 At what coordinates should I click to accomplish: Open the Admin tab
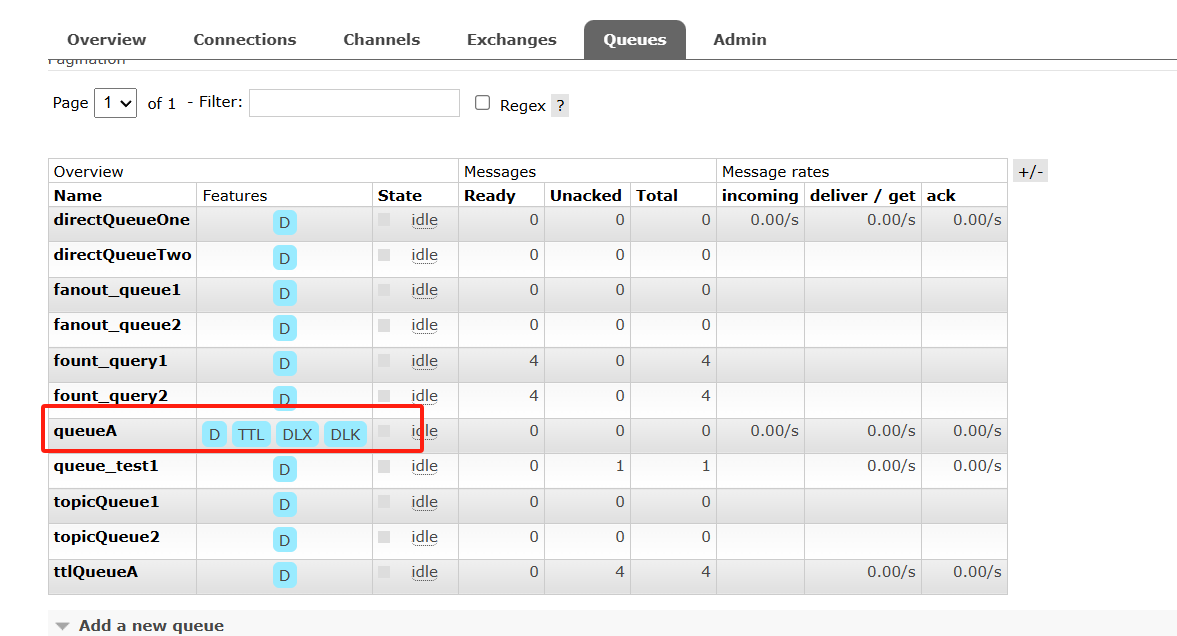click(739, 40)
